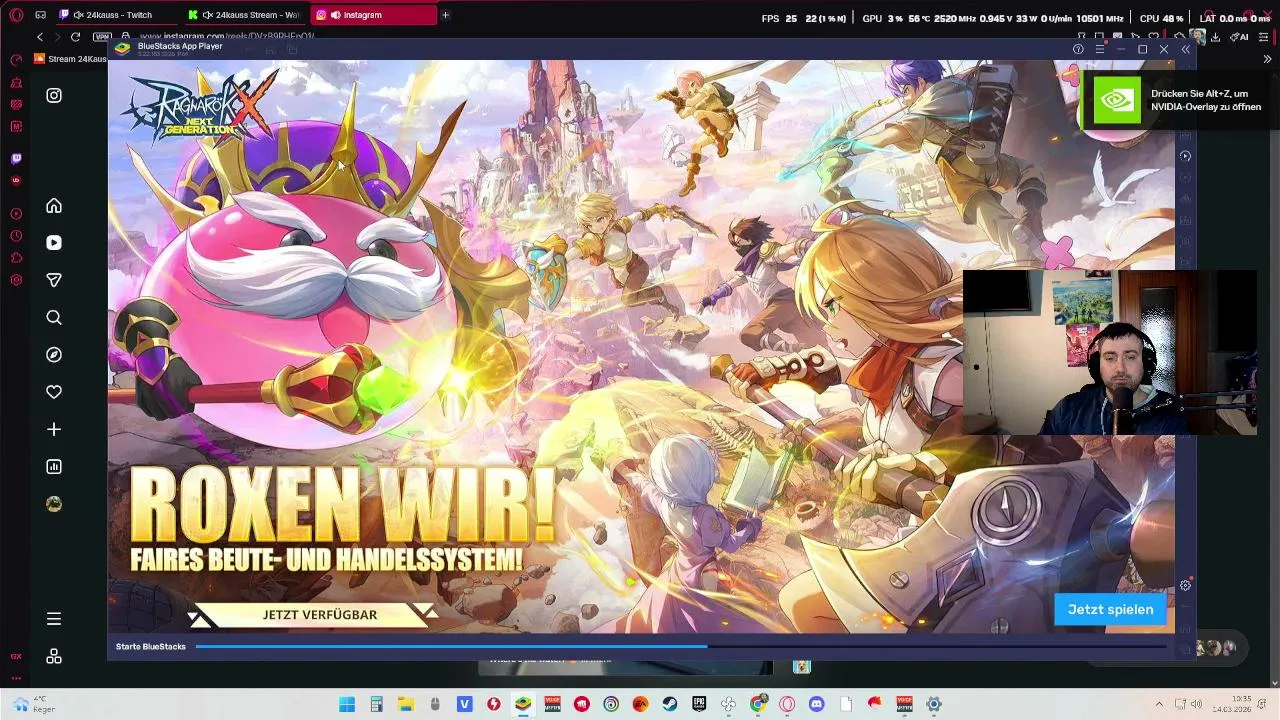The height and width of the screenshot is (720, 1280).
Task: Open Instagram Search magnifier icon
Action: [54, 318]
